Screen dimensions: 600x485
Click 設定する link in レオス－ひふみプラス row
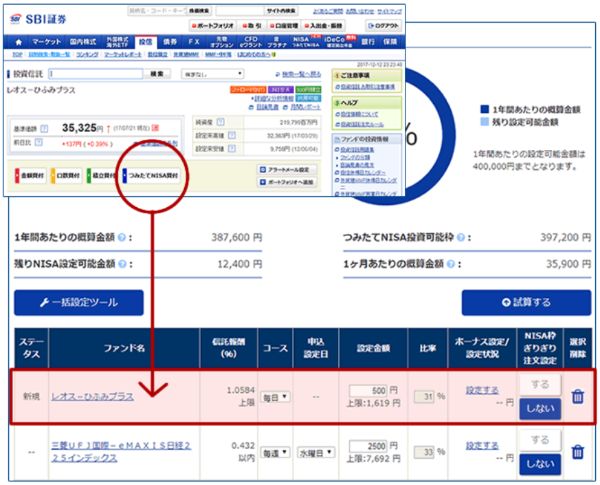pos(482,390)
